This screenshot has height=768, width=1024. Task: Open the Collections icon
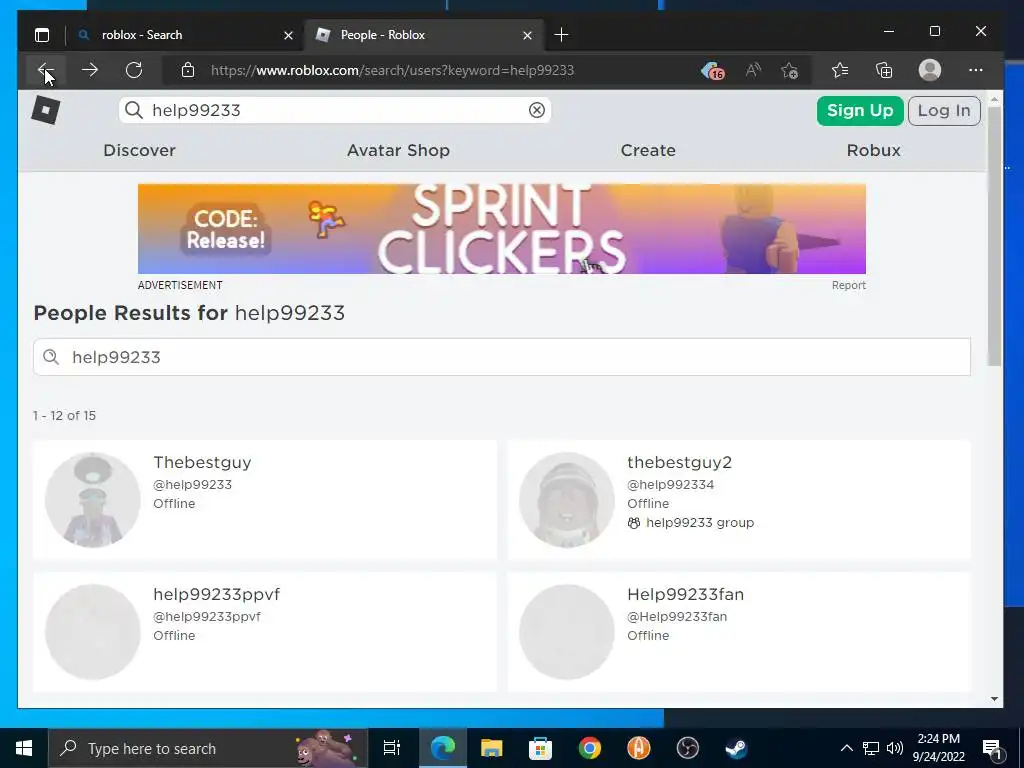tap(884, 70)
